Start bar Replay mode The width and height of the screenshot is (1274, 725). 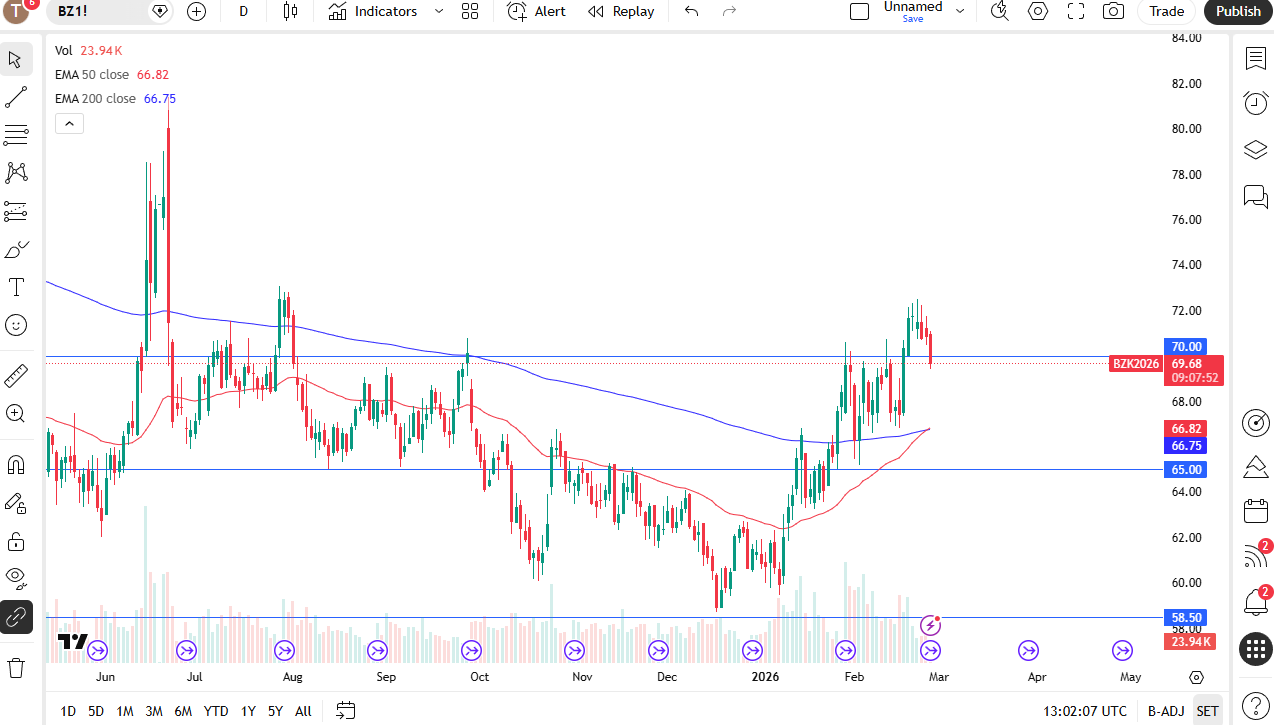point(621,12)
